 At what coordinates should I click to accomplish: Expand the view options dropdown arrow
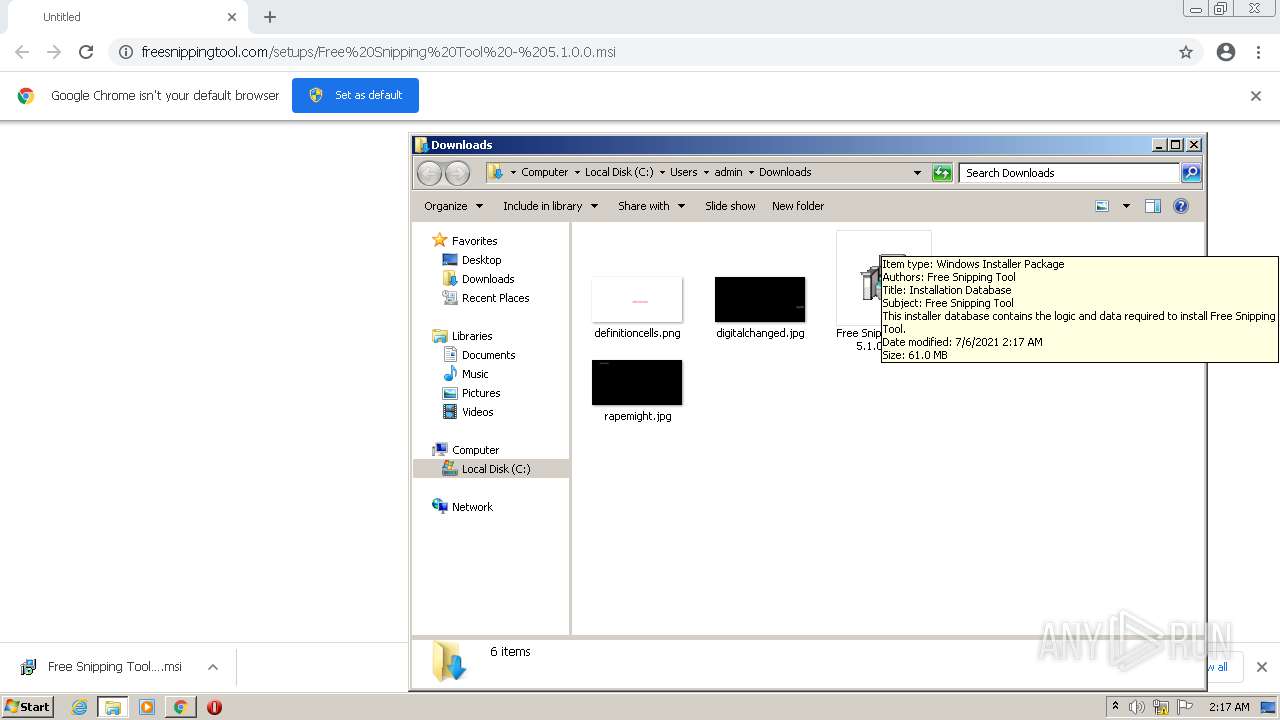click(x=1126, y=206)
